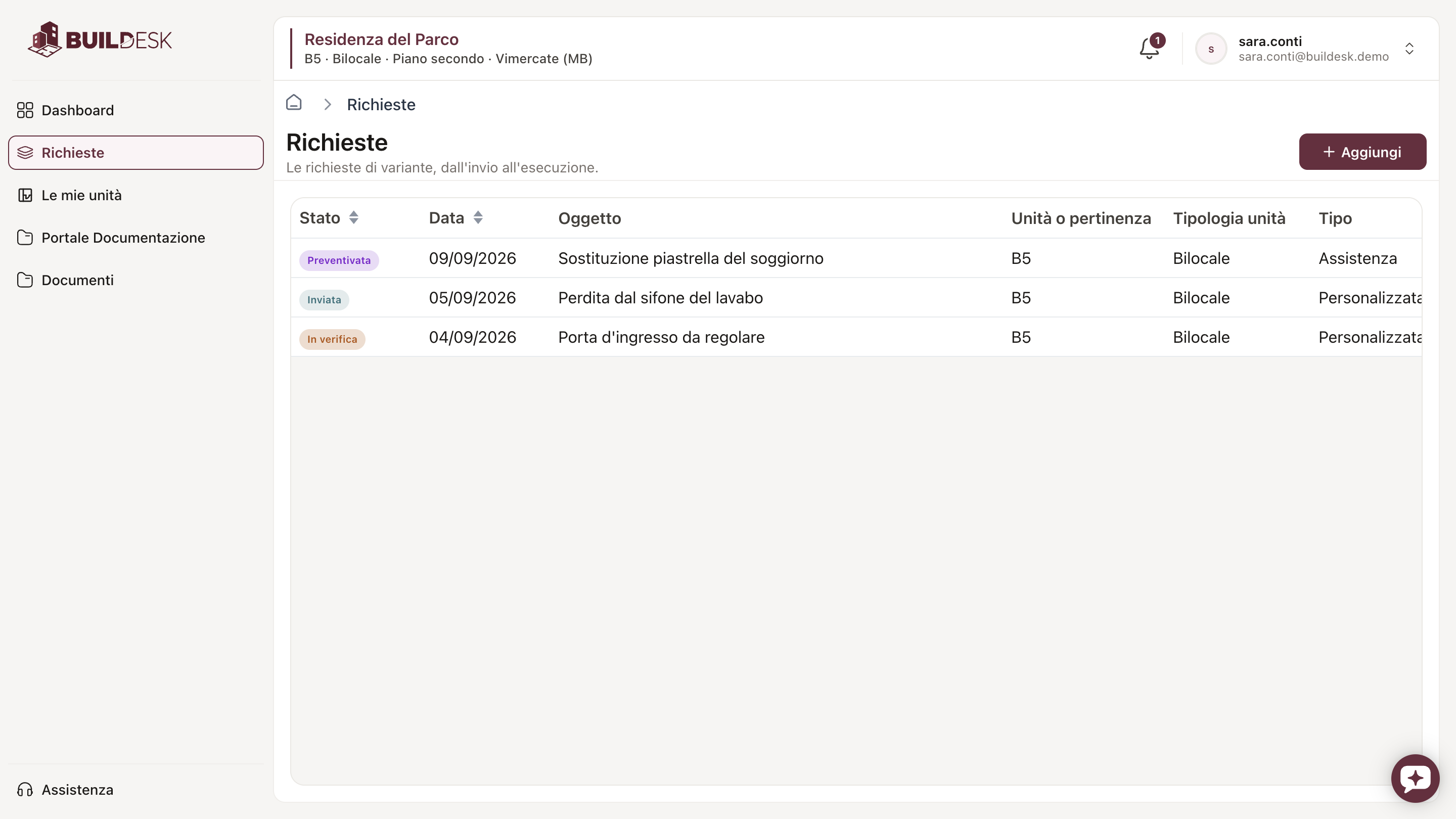Image resolution: width=1456 pixels, height=819 pixels.
Task: Click the Inviata status badge
Action: click(324, 300)
